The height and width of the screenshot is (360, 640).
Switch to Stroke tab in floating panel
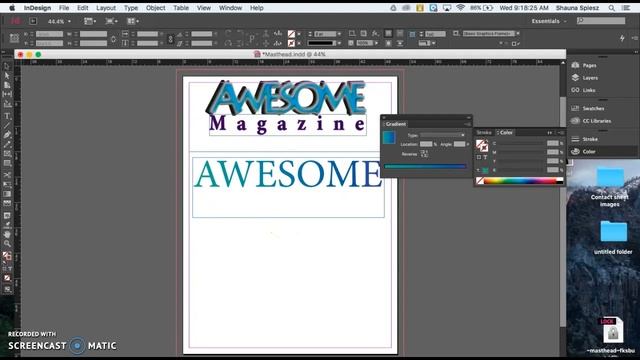click(484, 133)
